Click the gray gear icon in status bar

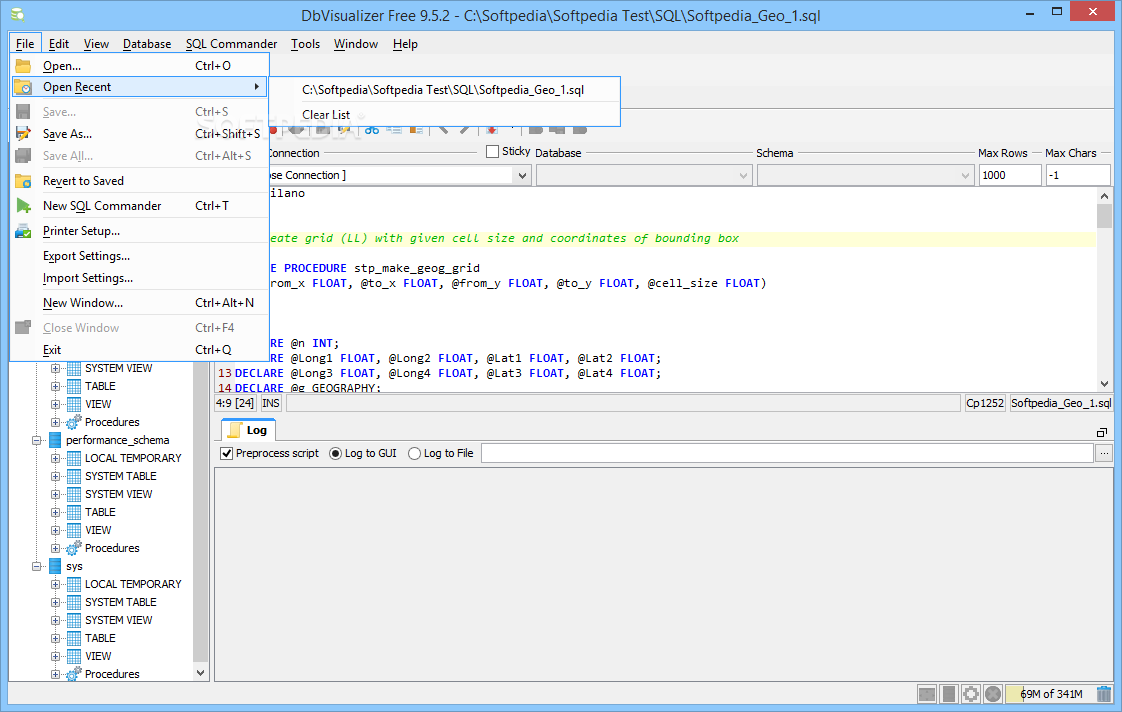tap(971, 693)
